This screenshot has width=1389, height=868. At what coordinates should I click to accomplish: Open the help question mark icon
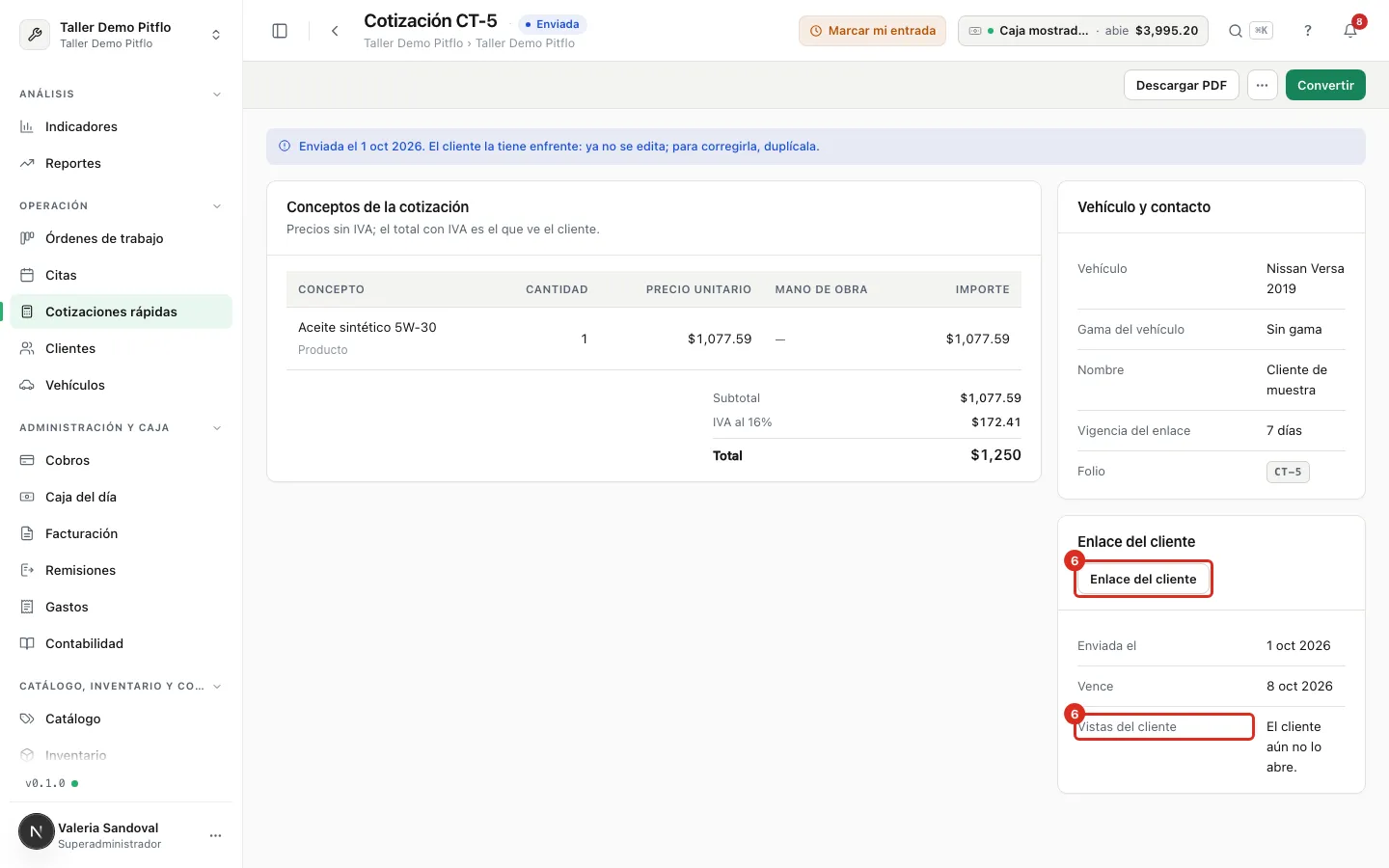coord(1308,31)
